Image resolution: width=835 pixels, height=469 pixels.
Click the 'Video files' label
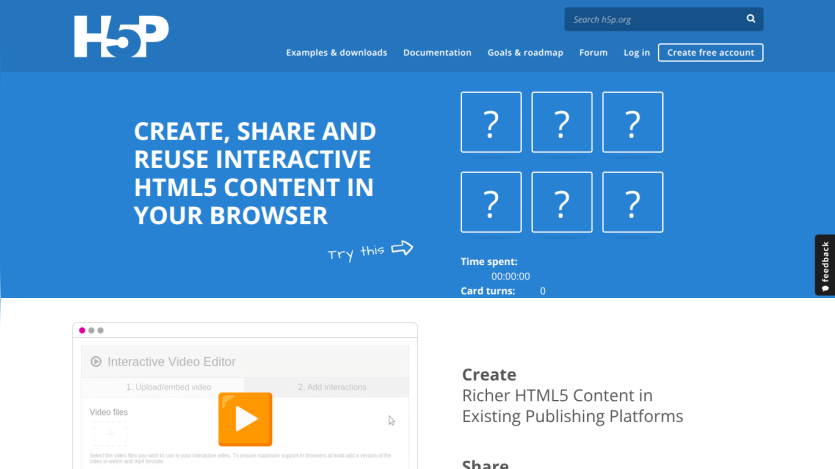(x=109, y=412)
